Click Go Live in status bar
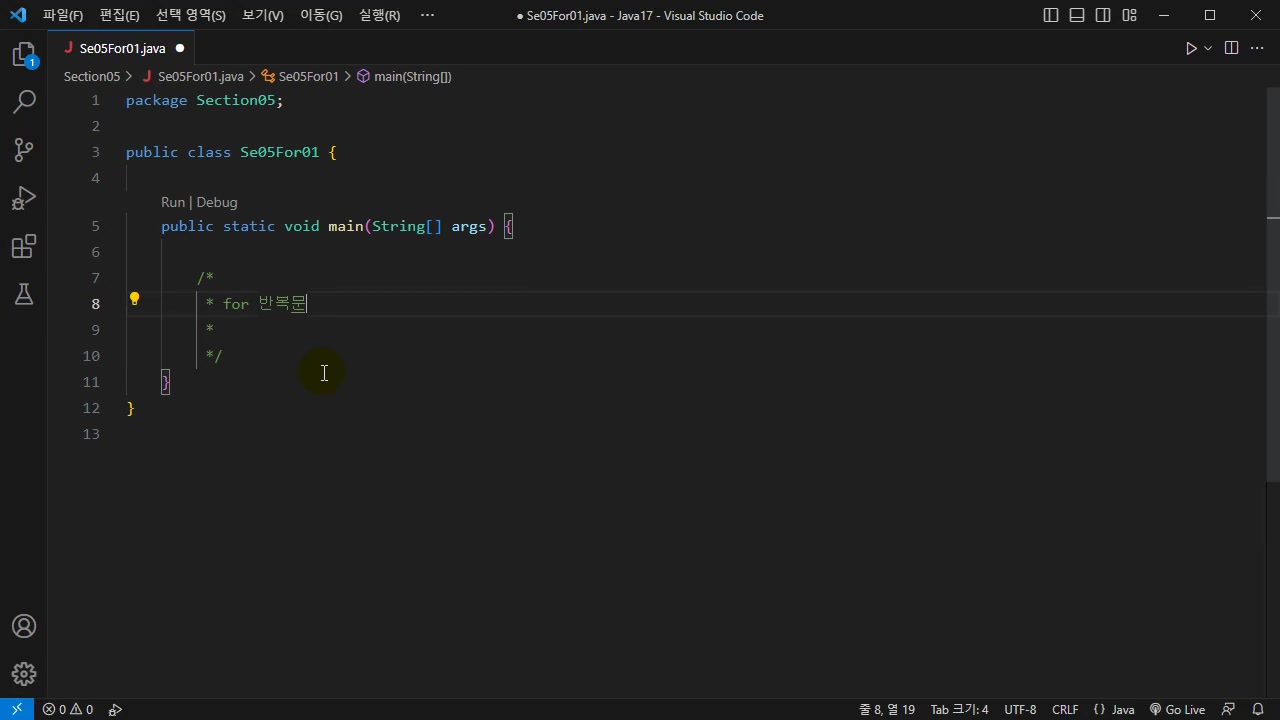The image size is (1280, 720). pyautogui.click(x=1177, y=709)
